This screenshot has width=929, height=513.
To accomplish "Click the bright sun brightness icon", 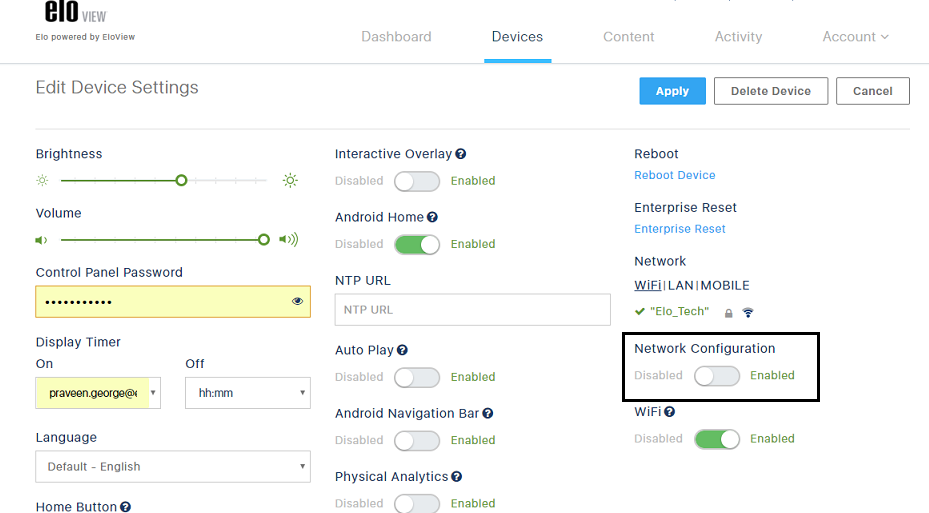I will pos(290,180).
